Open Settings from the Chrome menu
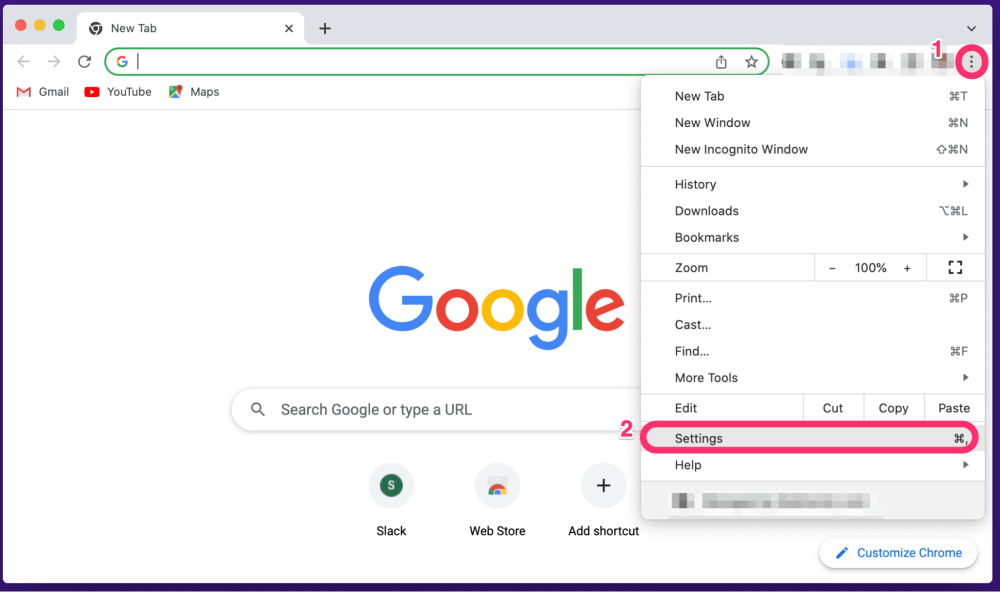This screenshot has width=1000, height=592. tap(810, 438)
